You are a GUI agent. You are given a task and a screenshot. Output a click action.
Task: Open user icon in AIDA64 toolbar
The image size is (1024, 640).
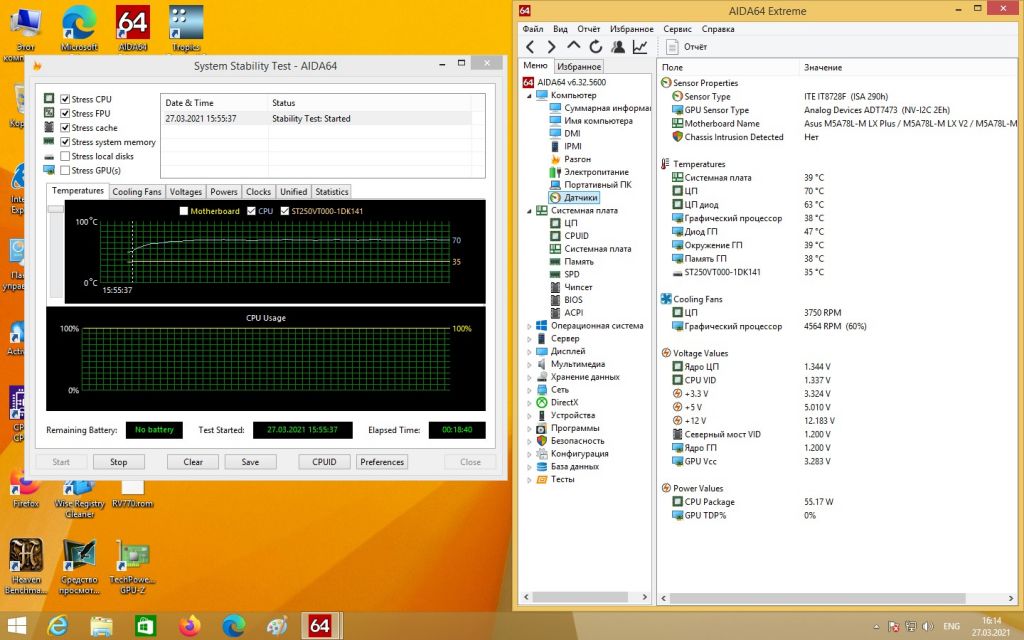pos(617,46)
